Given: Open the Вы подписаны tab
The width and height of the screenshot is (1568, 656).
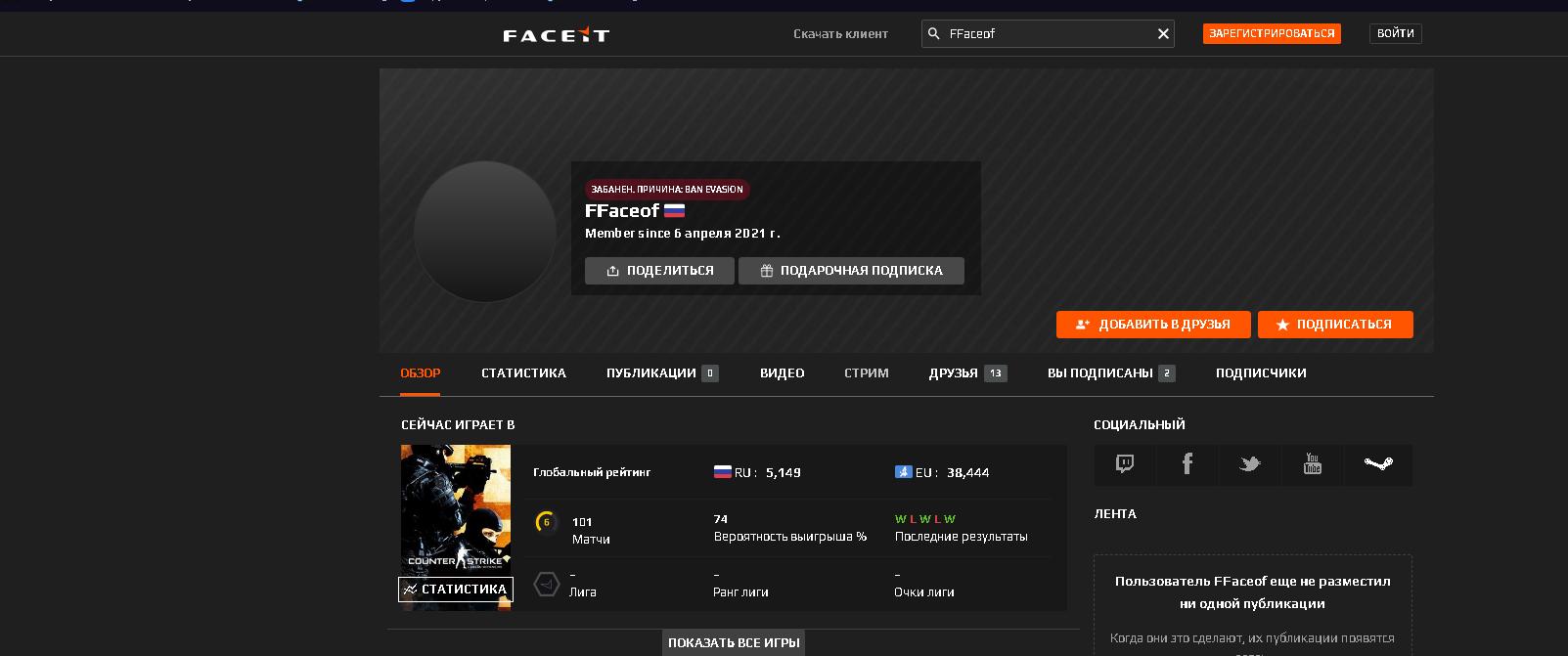Looking at the screenshot, I should pyautogui.click(x=1111, y=373).
